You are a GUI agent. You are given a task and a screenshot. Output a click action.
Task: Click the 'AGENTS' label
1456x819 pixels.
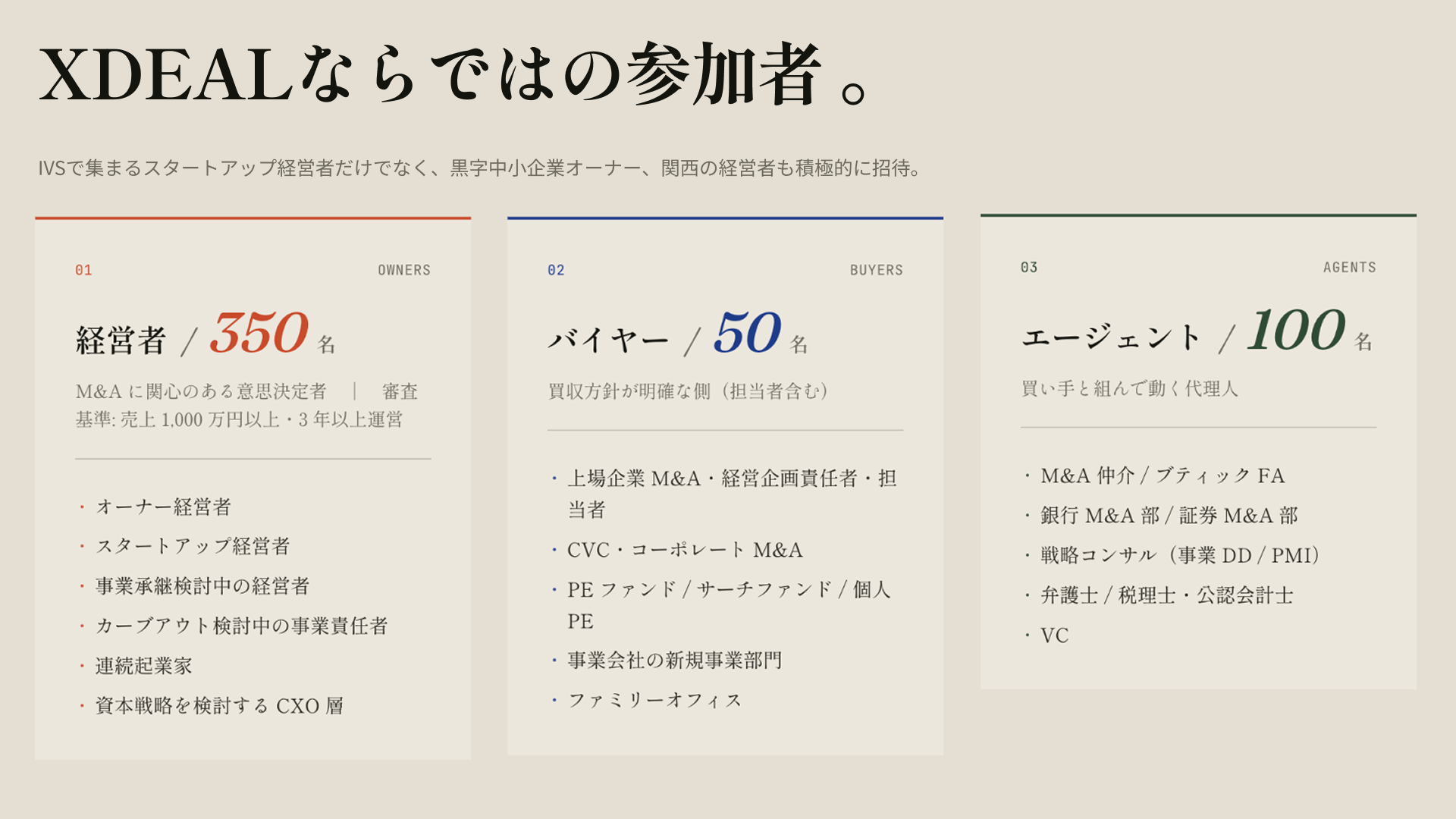coord(1350,267)
